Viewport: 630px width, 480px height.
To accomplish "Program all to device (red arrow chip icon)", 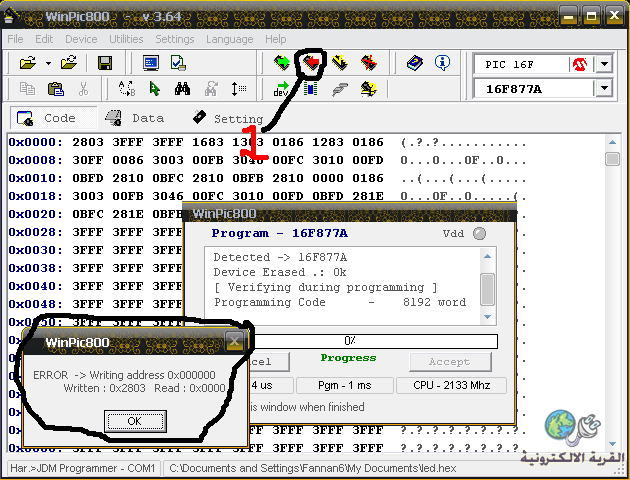I will click(311, 63).
